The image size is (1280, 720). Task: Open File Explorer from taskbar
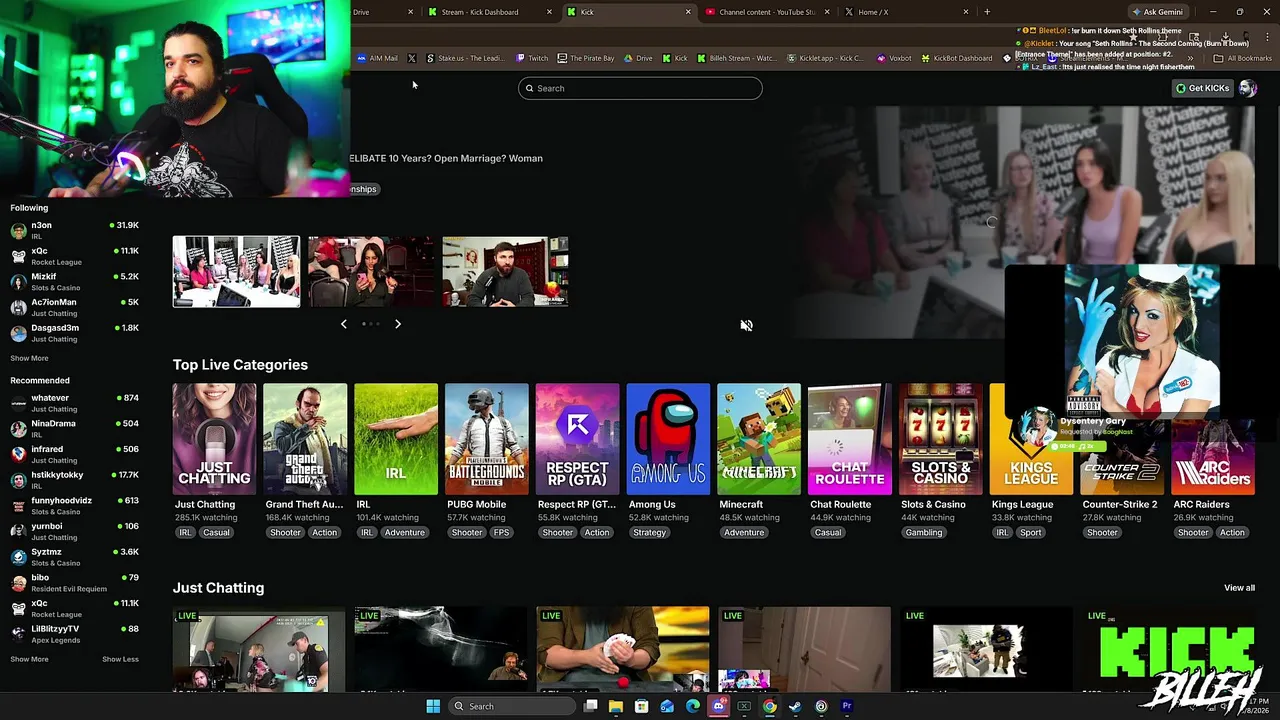tap(616, 706)
